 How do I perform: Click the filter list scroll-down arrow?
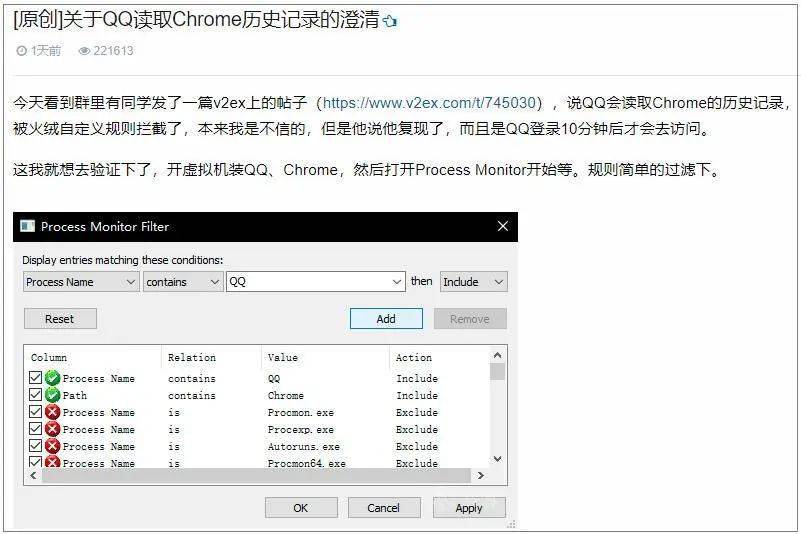(498, 459)
